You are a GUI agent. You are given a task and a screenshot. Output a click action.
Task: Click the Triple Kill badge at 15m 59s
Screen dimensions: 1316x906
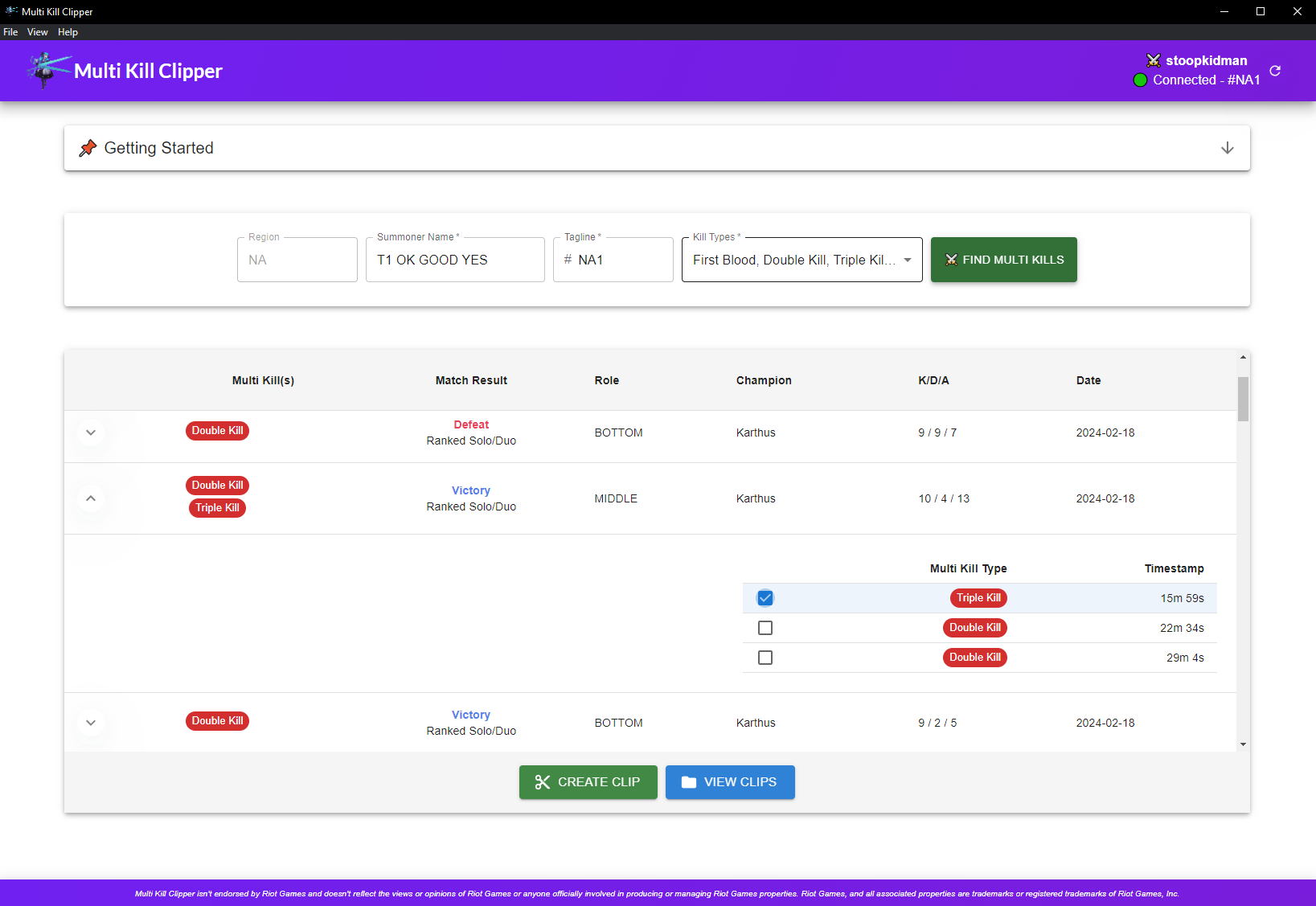tap(978, 598)
